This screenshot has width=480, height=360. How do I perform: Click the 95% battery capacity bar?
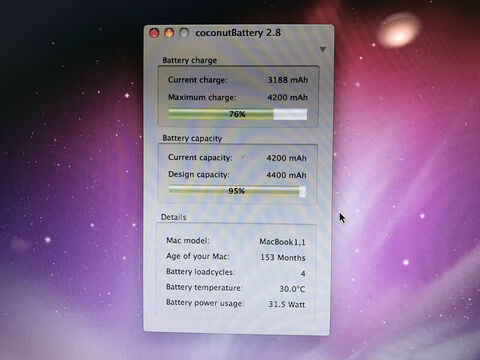click(237, 191)
